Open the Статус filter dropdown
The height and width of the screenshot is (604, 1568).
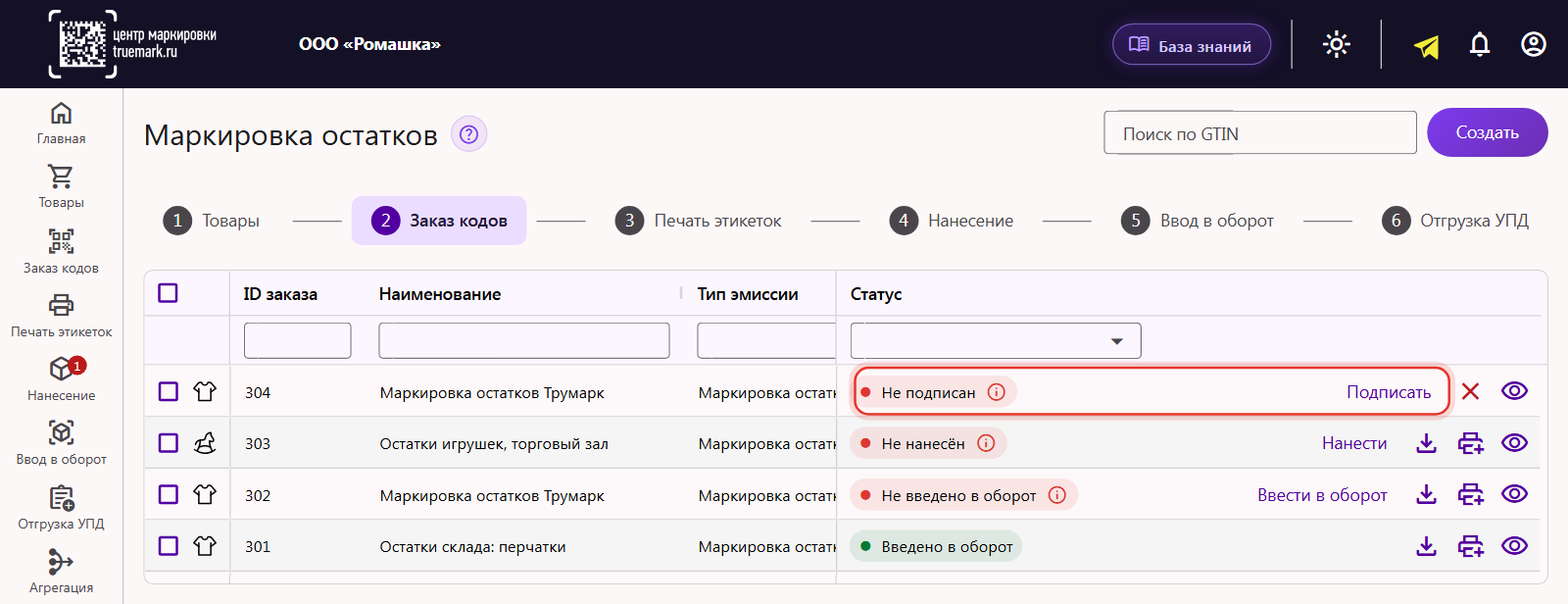click(x=996, y=340)
